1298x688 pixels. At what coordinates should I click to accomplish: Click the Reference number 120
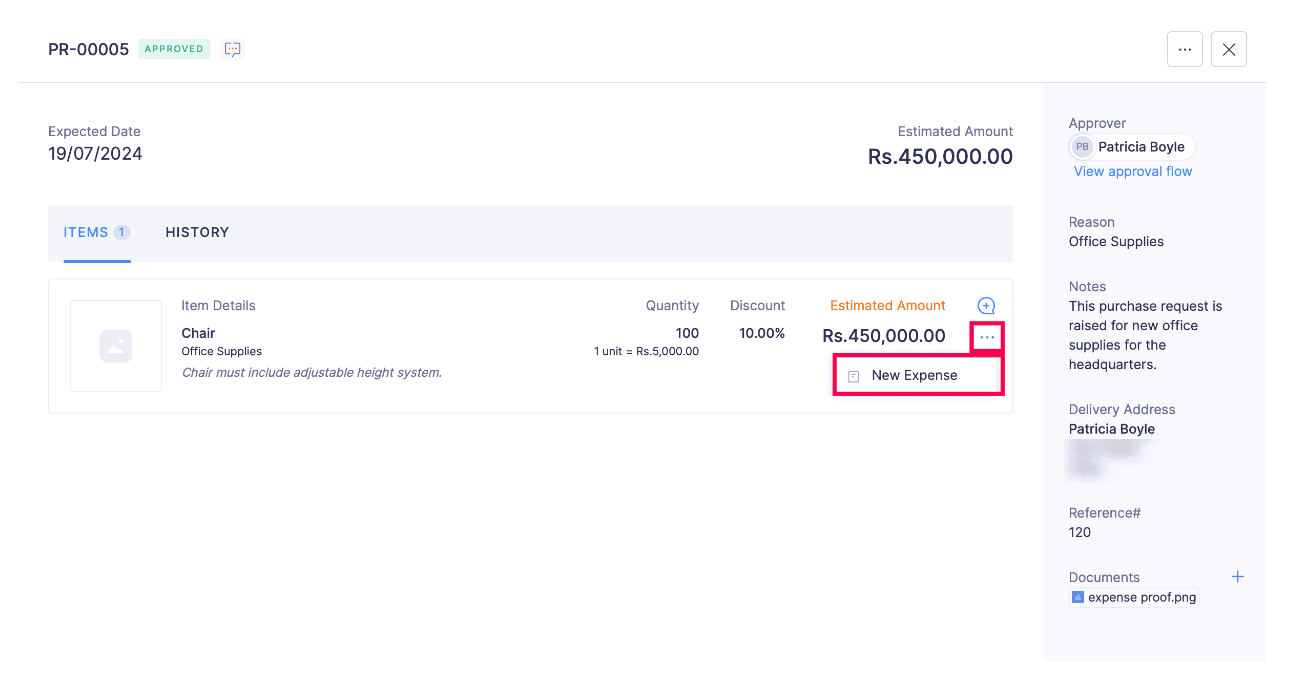(x=1079, y=532)
